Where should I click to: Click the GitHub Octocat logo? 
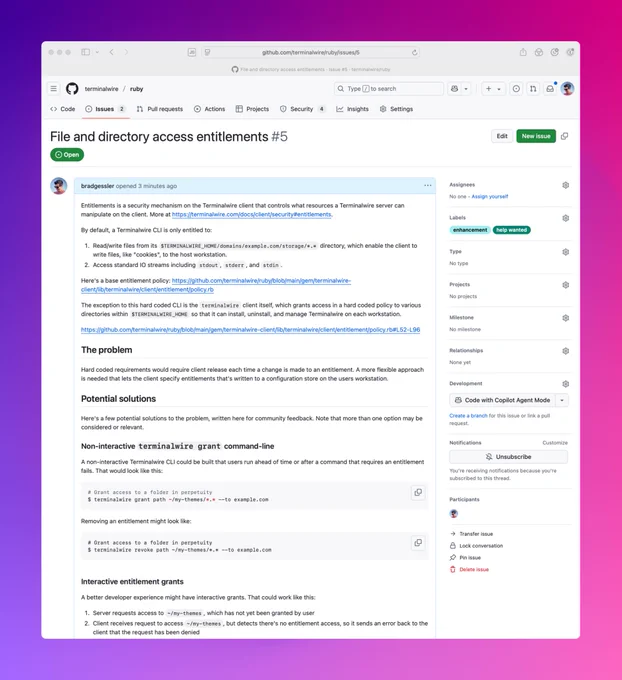(x=72, y=88)
